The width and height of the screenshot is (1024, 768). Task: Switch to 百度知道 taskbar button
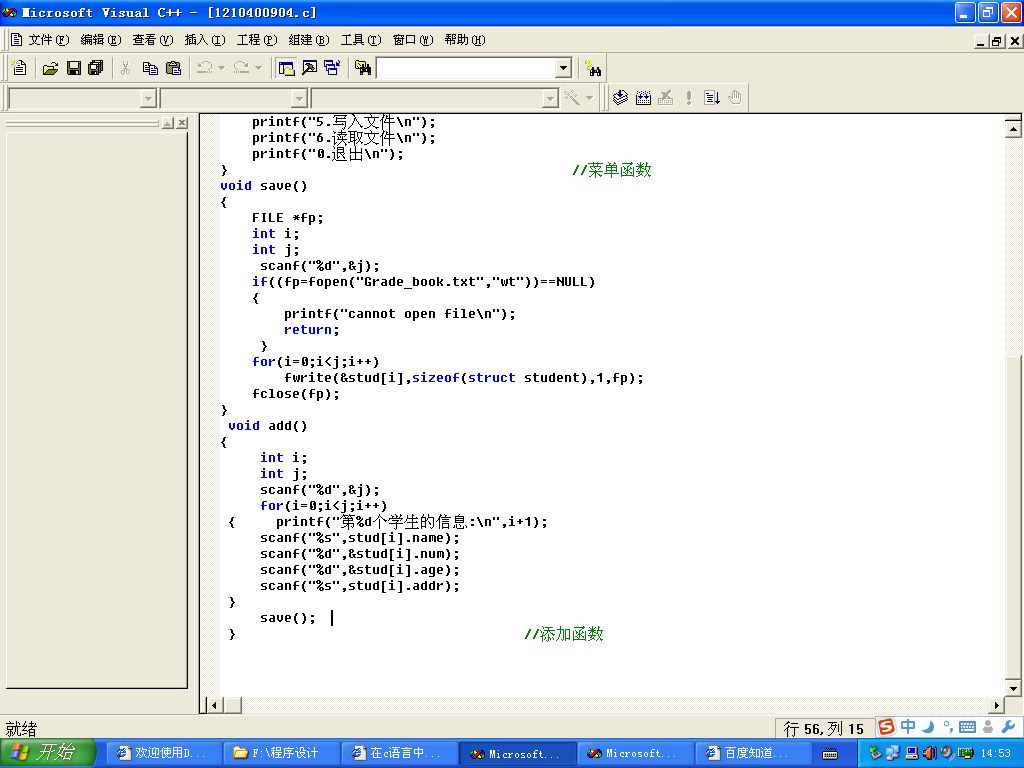click(x=752, y=753)
